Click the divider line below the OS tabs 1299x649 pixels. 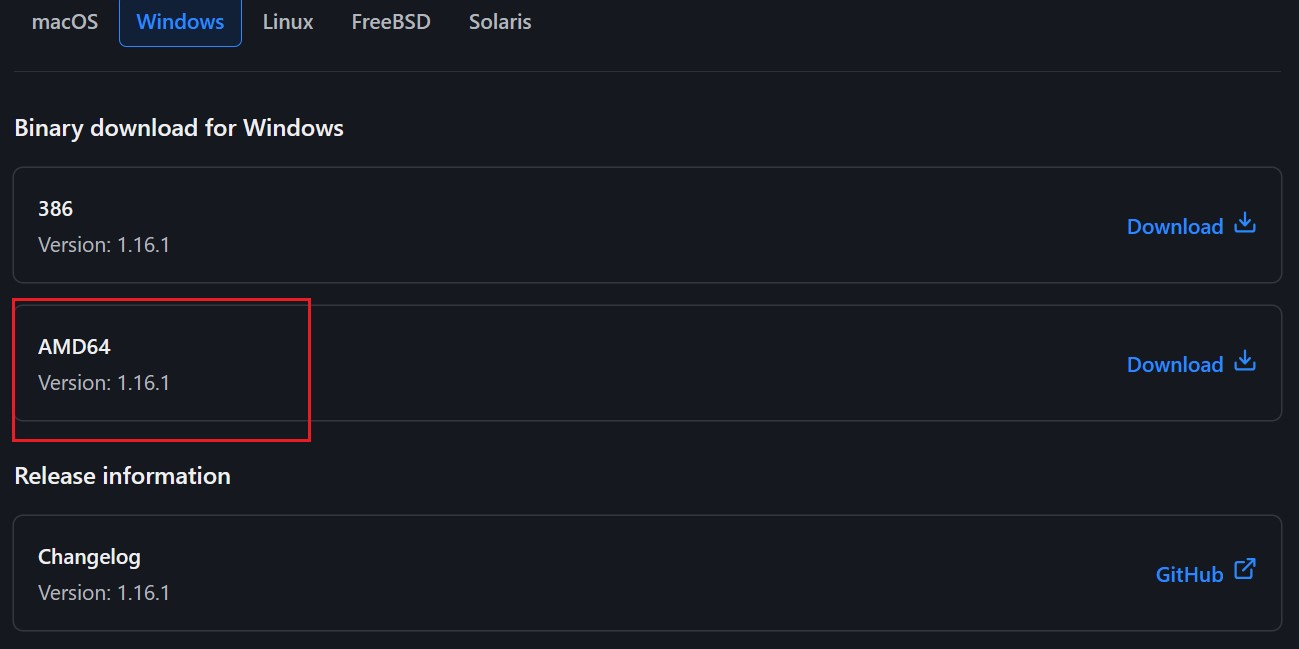pos(647,71)
